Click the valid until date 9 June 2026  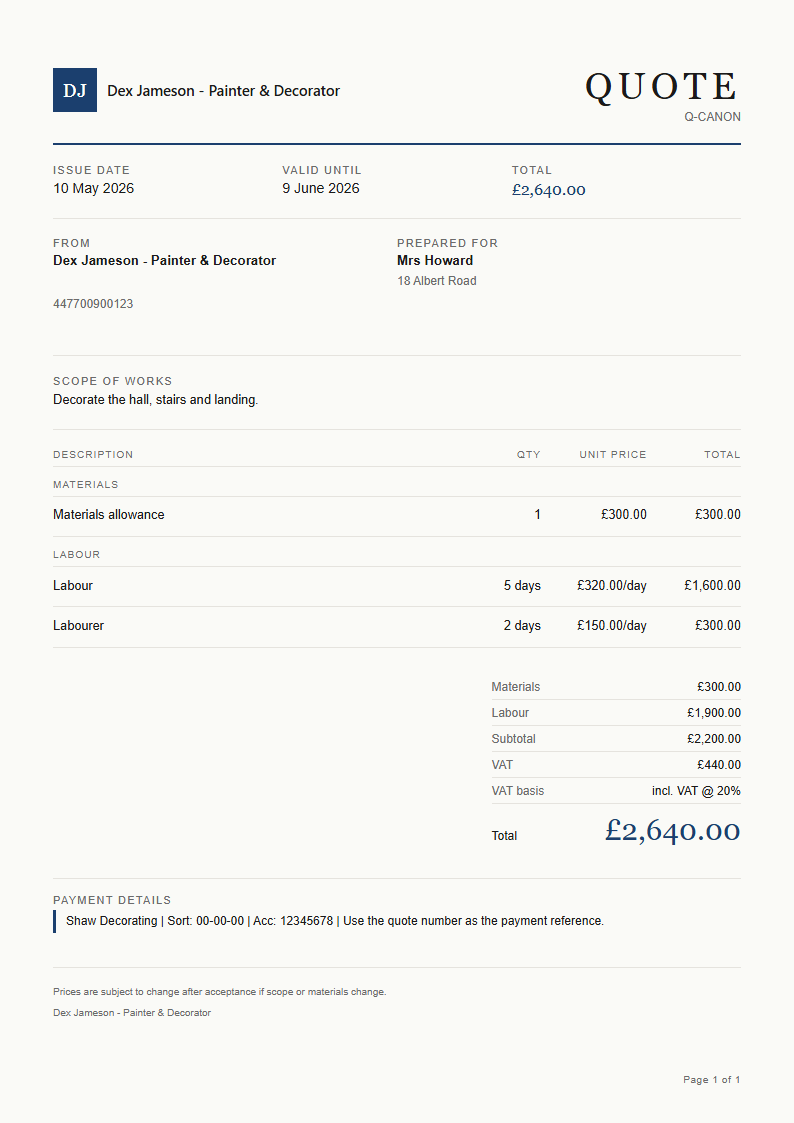pos(321,188)
